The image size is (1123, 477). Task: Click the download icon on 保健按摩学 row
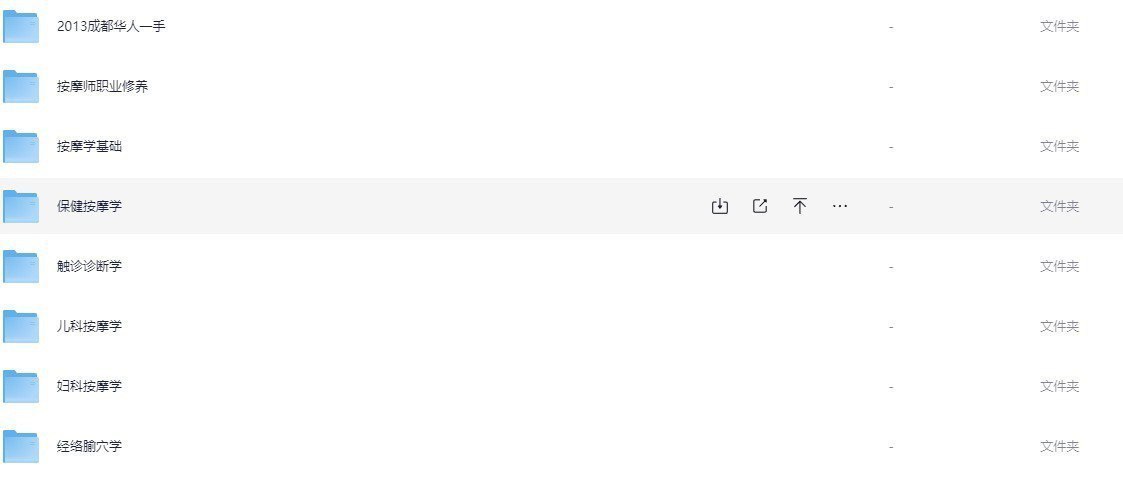(720, 206)
